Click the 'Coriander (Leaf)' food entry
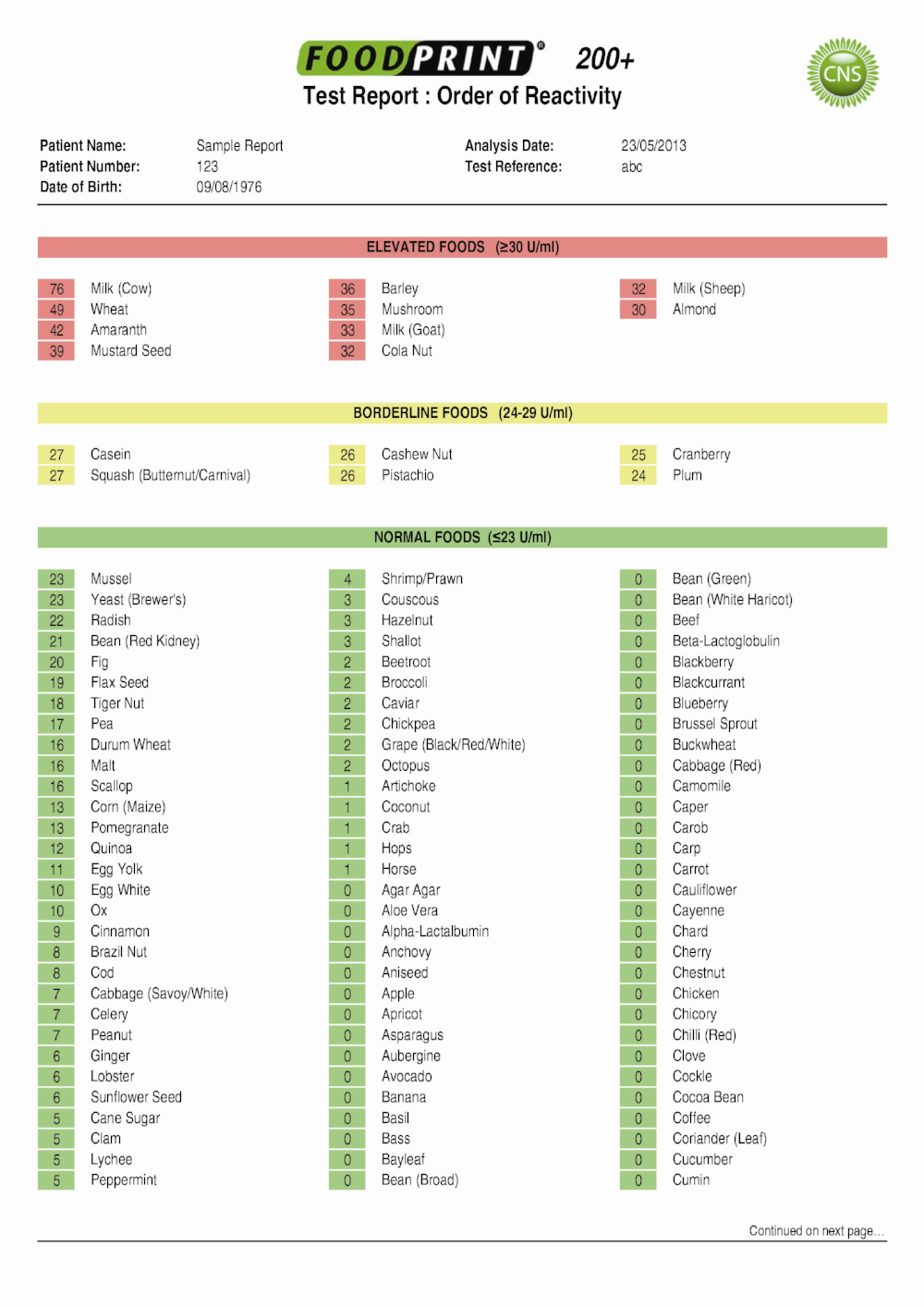Screen dimensions: 924x1307 719,1139
